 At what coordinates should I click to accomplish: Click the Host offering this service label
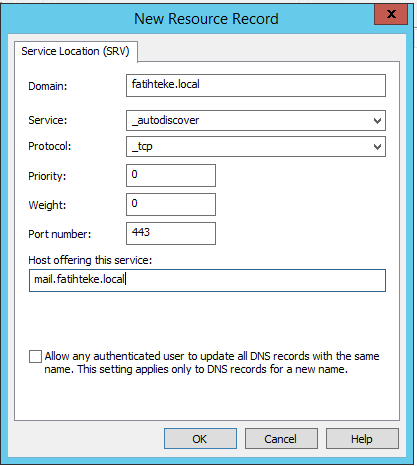pos(90,260)
